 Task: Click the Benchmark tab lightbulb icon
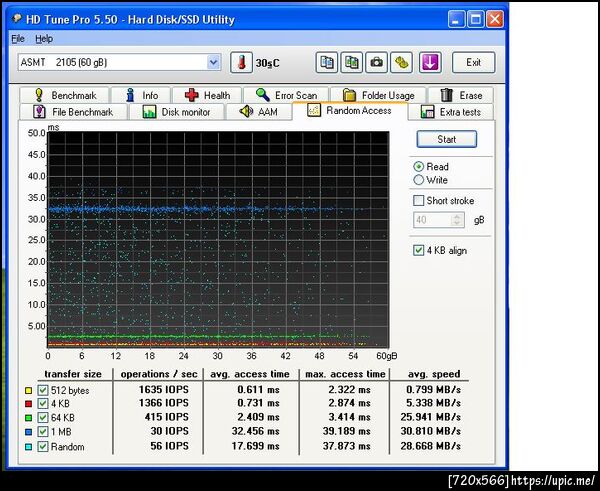(x=39, y=95)
